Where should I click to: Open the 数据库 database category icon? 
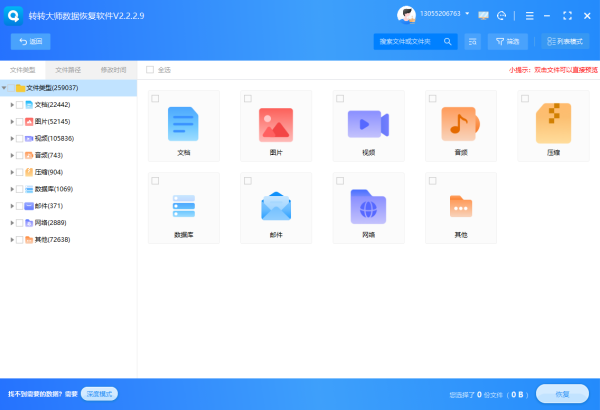183,205
